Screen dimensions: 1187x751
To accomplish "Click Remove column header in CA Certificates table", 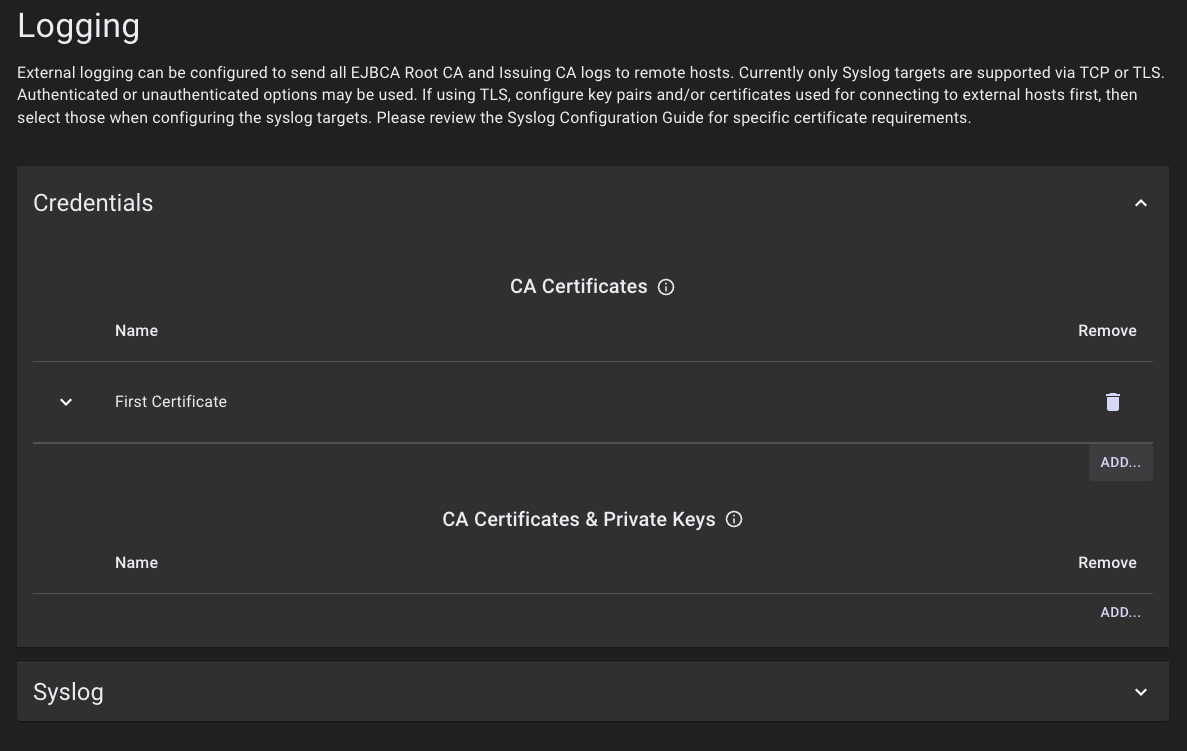I will pos(1107,331).
